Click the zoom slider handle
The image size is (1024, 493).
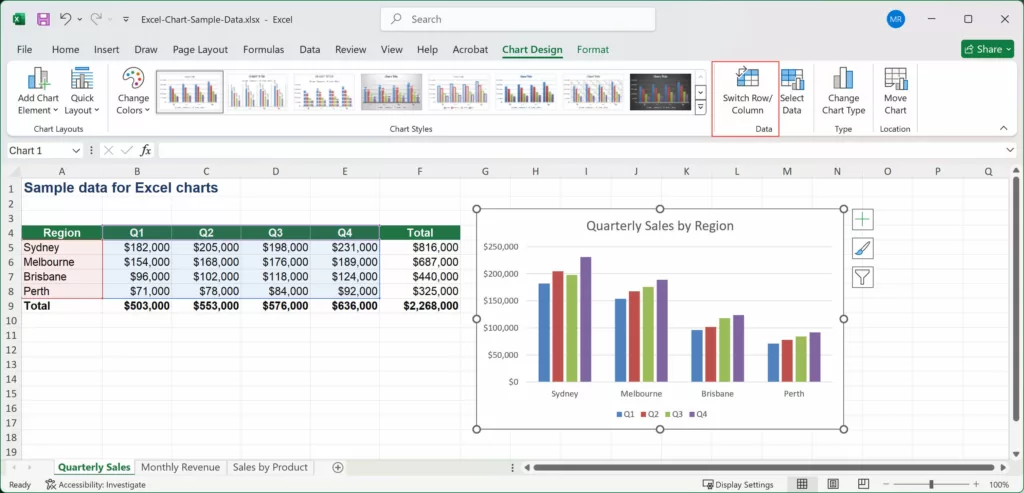pos(931,484)
